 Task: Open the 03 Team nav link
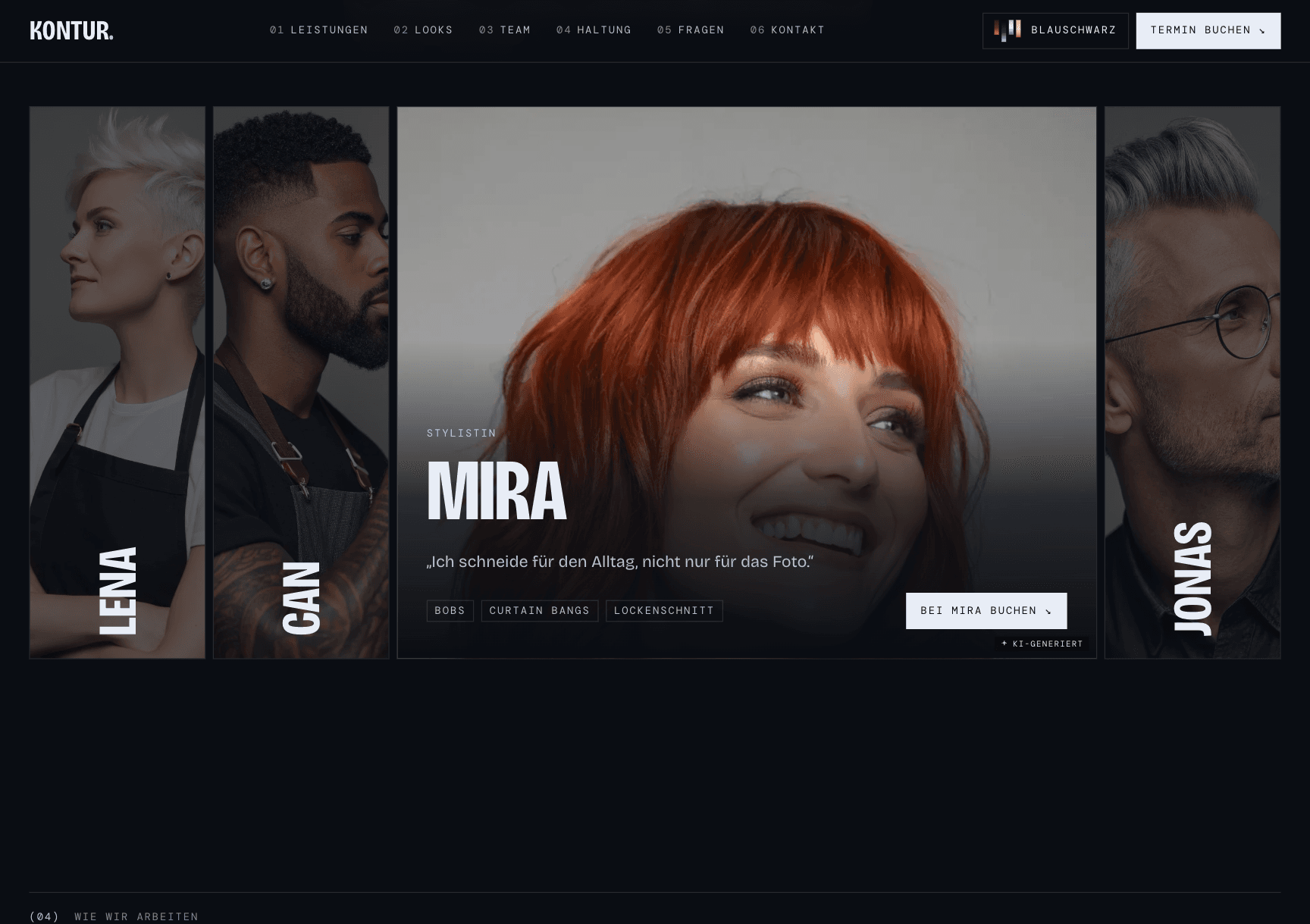click(x=505, y=30)
